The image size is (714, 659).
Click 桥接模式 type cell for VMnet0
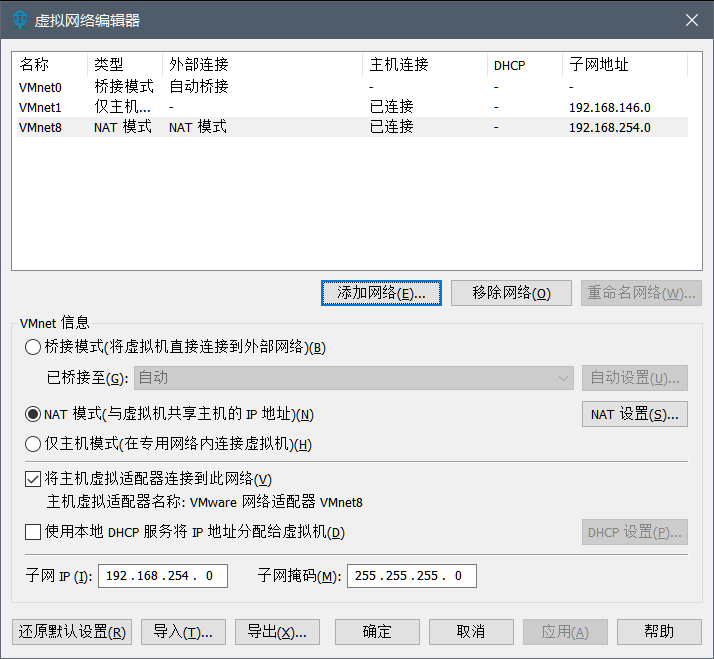pyautogui.click(x=124, y=87)
